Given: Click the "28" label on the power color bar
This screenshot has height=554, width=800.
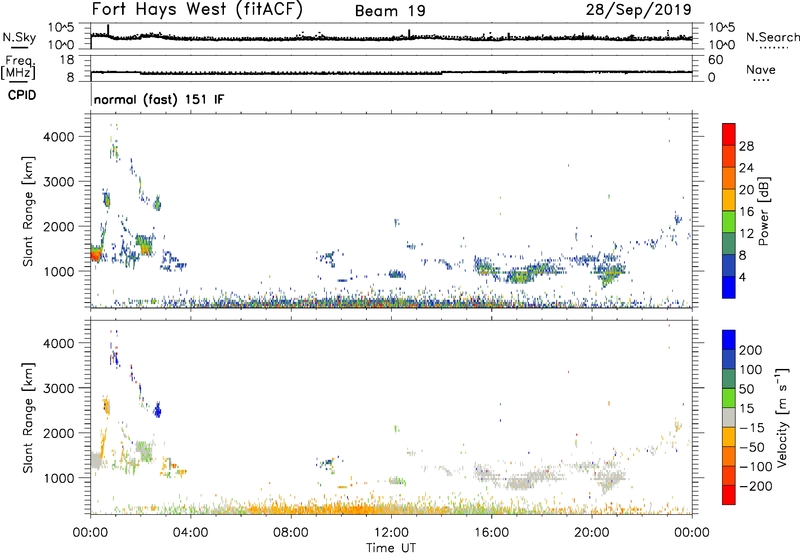Looking at the screenshot, I should tap(746, 146).
